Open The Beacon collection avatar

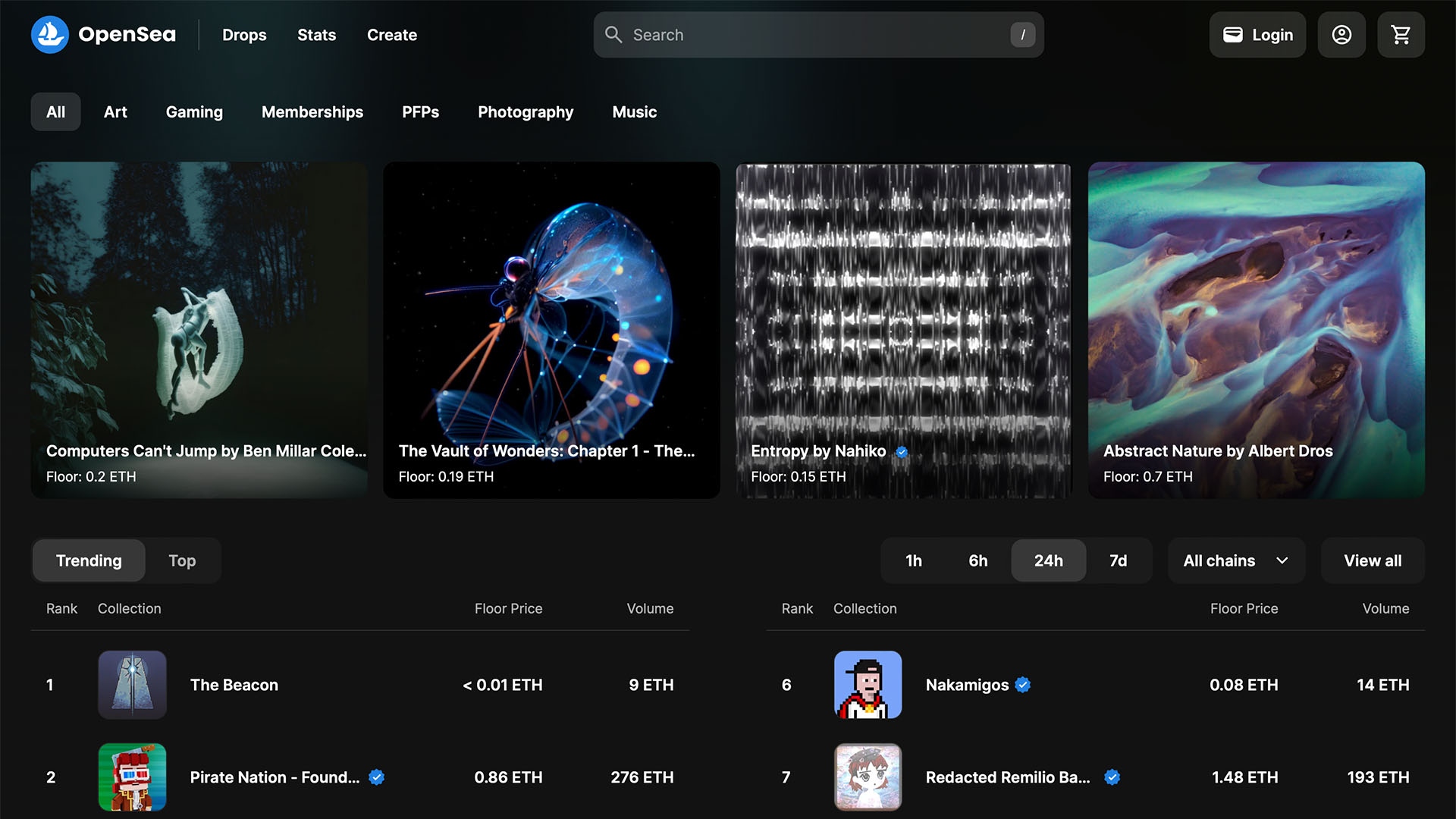point(132,685)
